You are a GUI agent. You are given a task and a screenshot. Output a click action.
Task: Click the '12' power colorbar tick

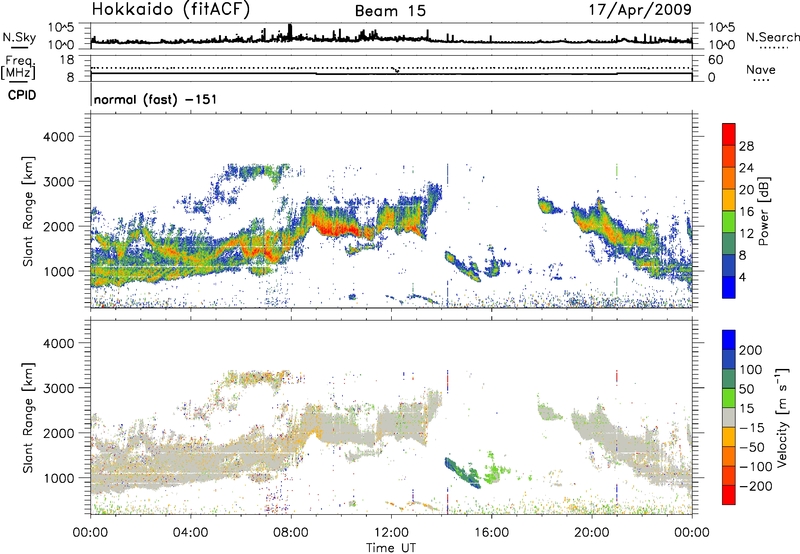click(746, 234)
